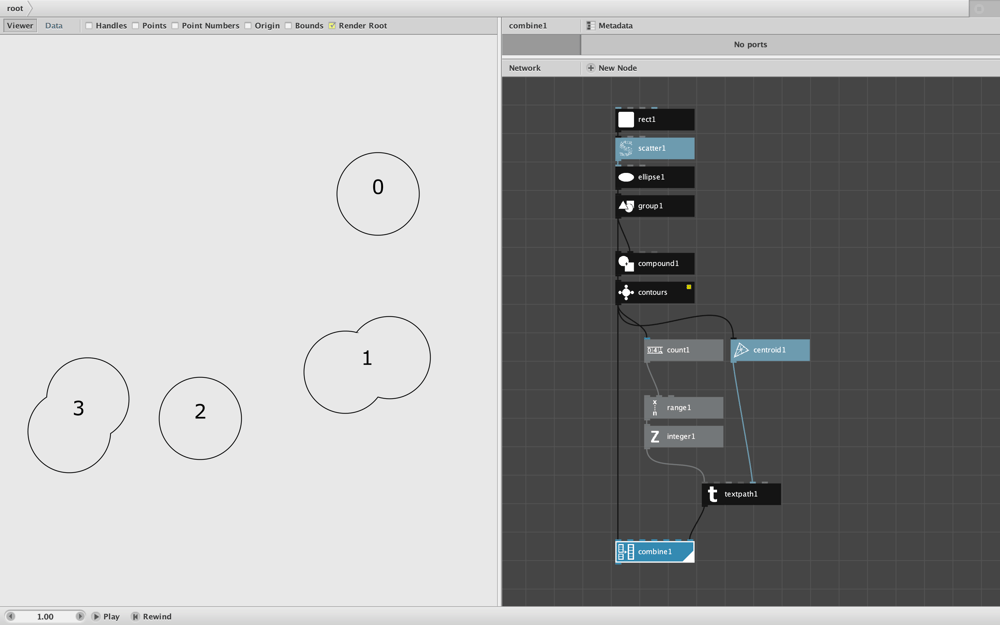The image size is (1000, 625).
Task: Enable the Handles checkbox
Action: pos(89,26)
